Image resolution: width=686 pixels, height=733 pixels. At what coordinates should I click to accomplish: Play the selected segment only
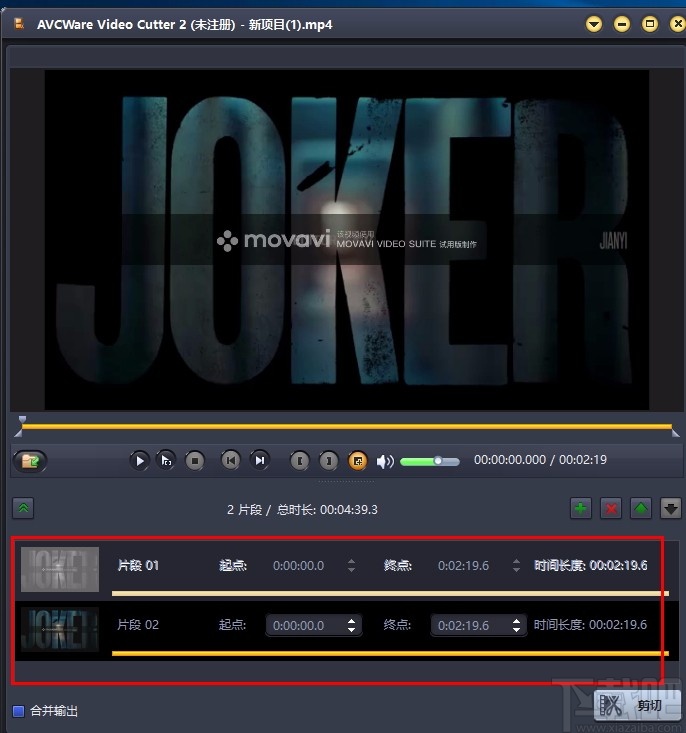166,461
